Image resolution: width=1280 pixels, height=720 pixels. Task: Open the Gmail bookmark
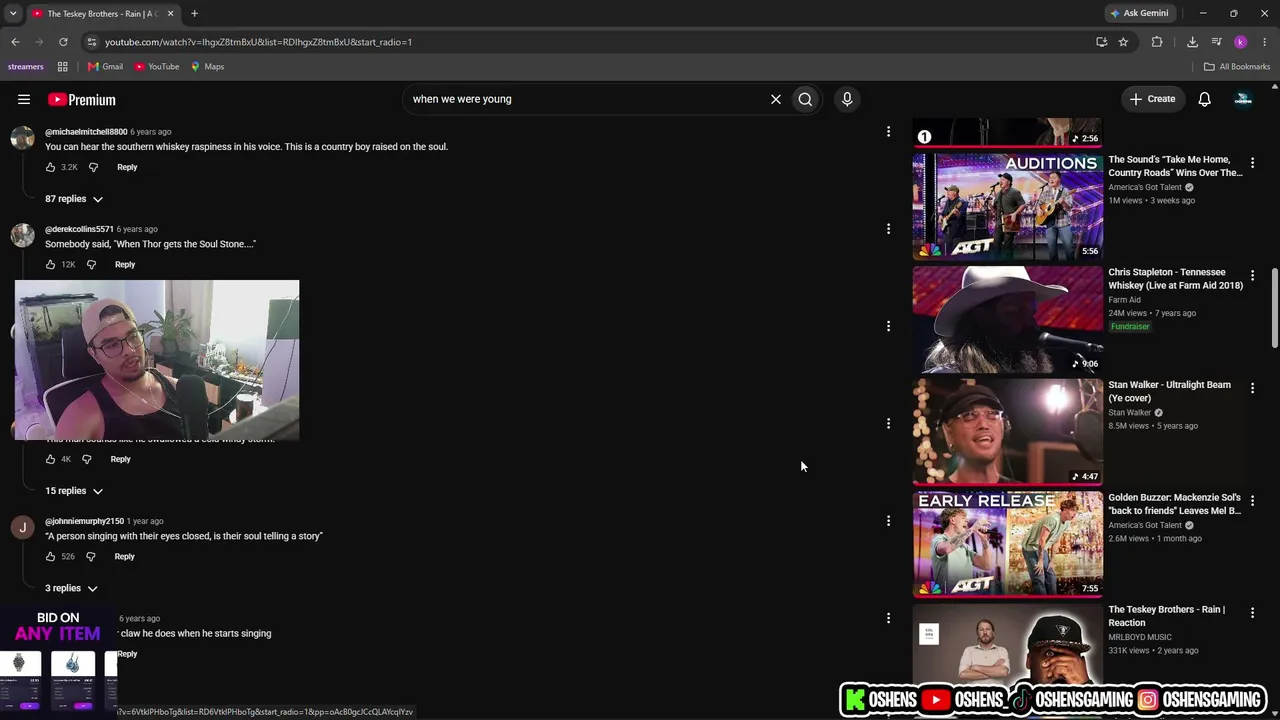click(x=105, y=67)
